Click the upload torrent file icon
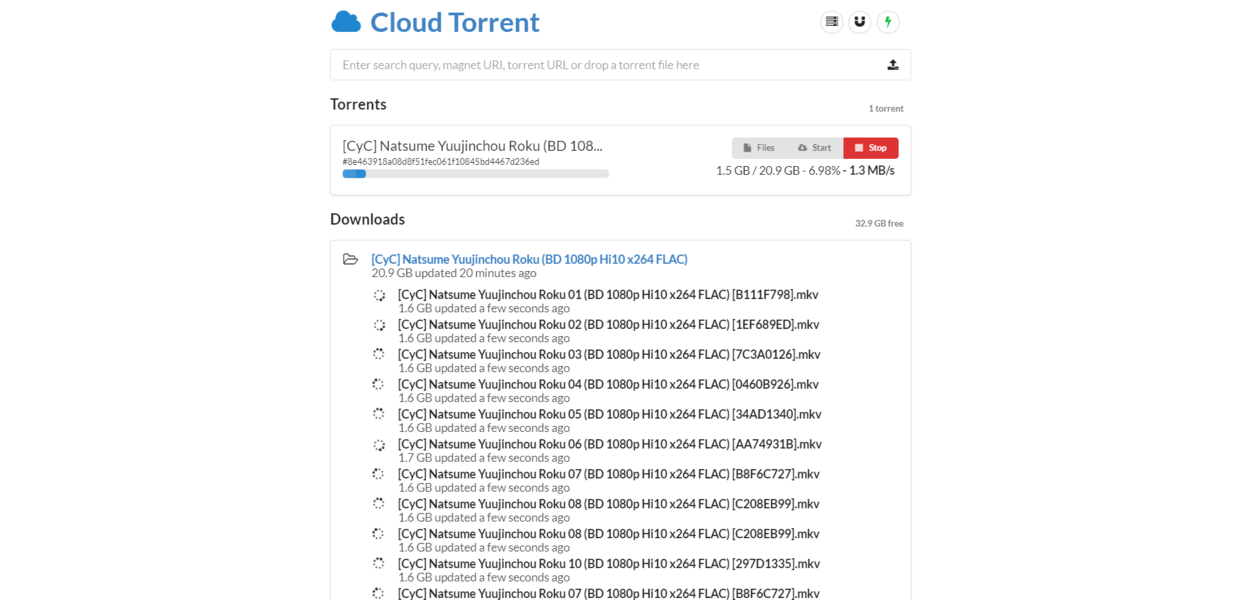Screen dimensions: 1240x600 893,65
